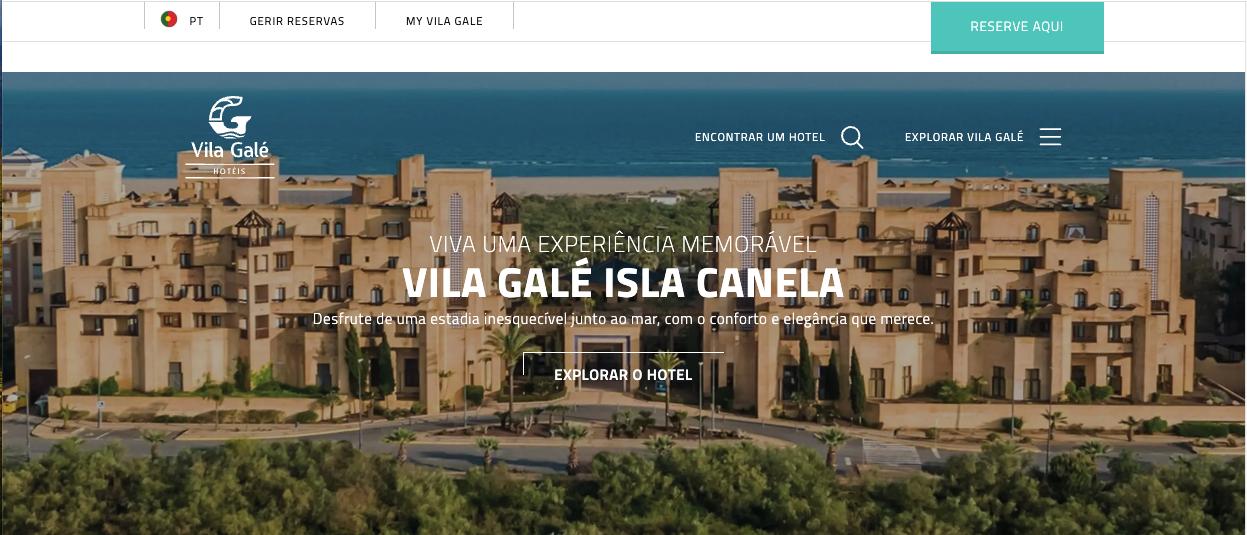1247x535 pixels.
Task: Expand the Explorar Vila Galé menu label
Action: [964, 137]
